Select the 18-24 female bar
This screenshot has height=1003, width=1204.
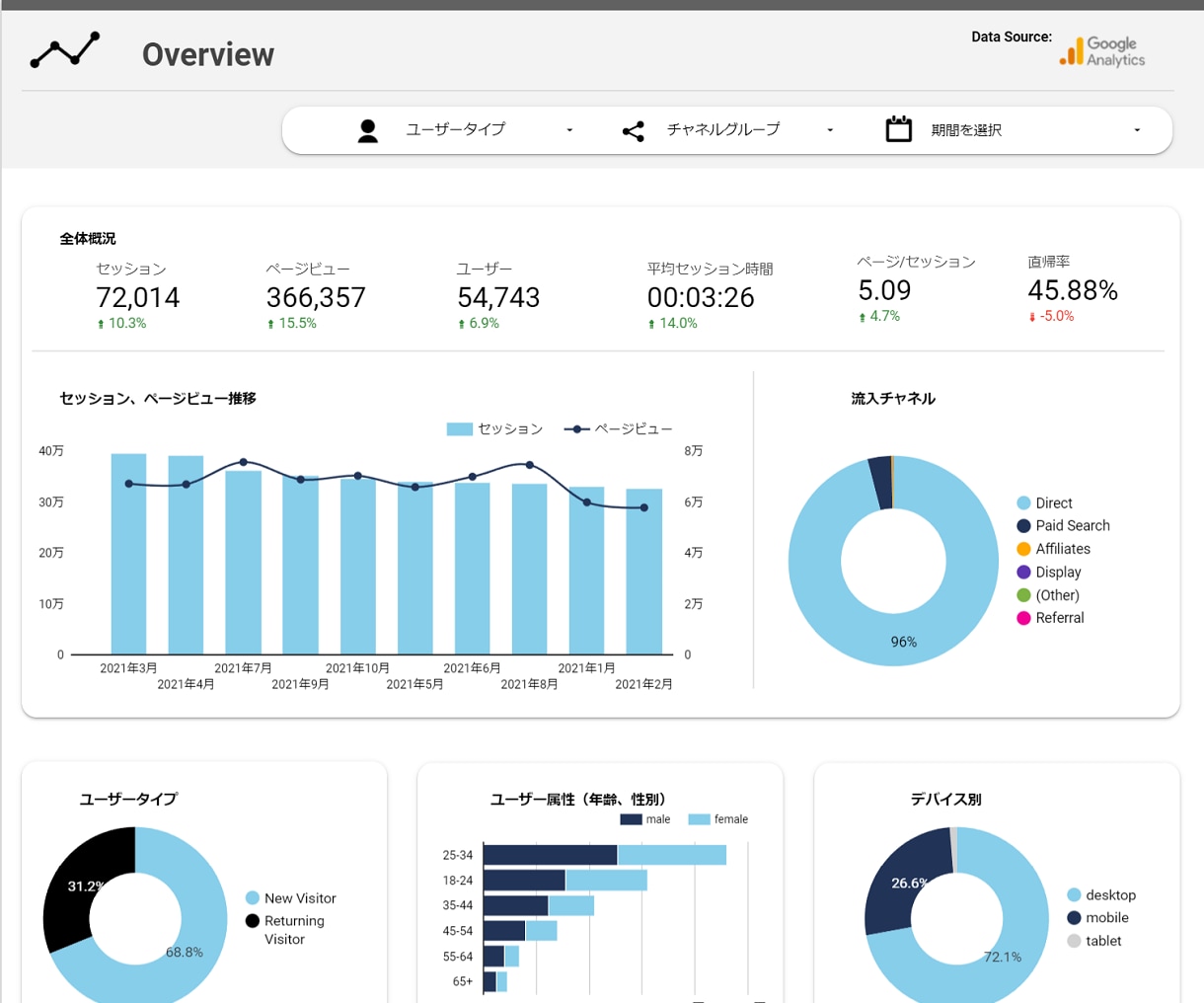(607, 881)
